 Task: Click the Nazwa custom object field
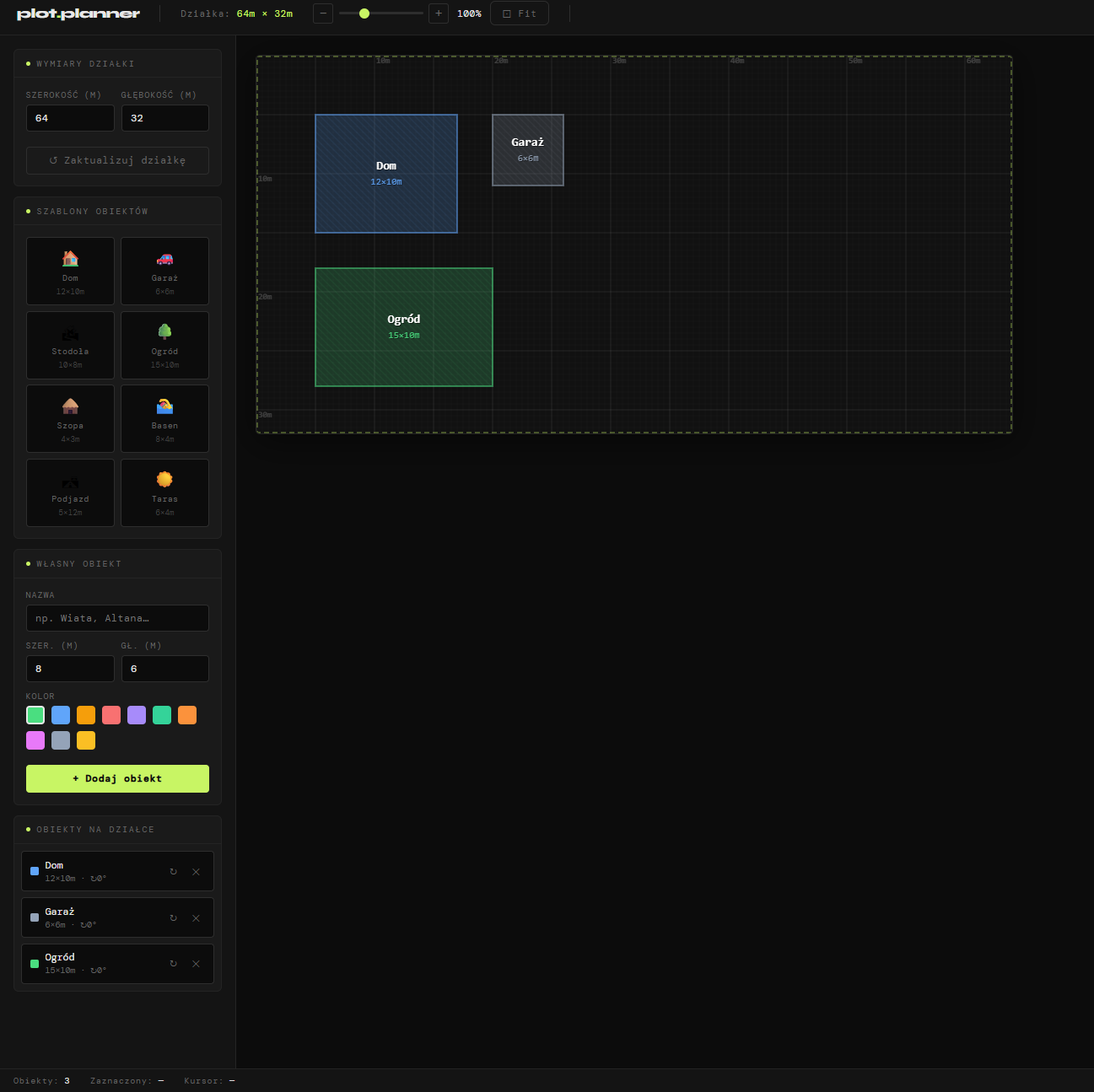tap(117, 618)
